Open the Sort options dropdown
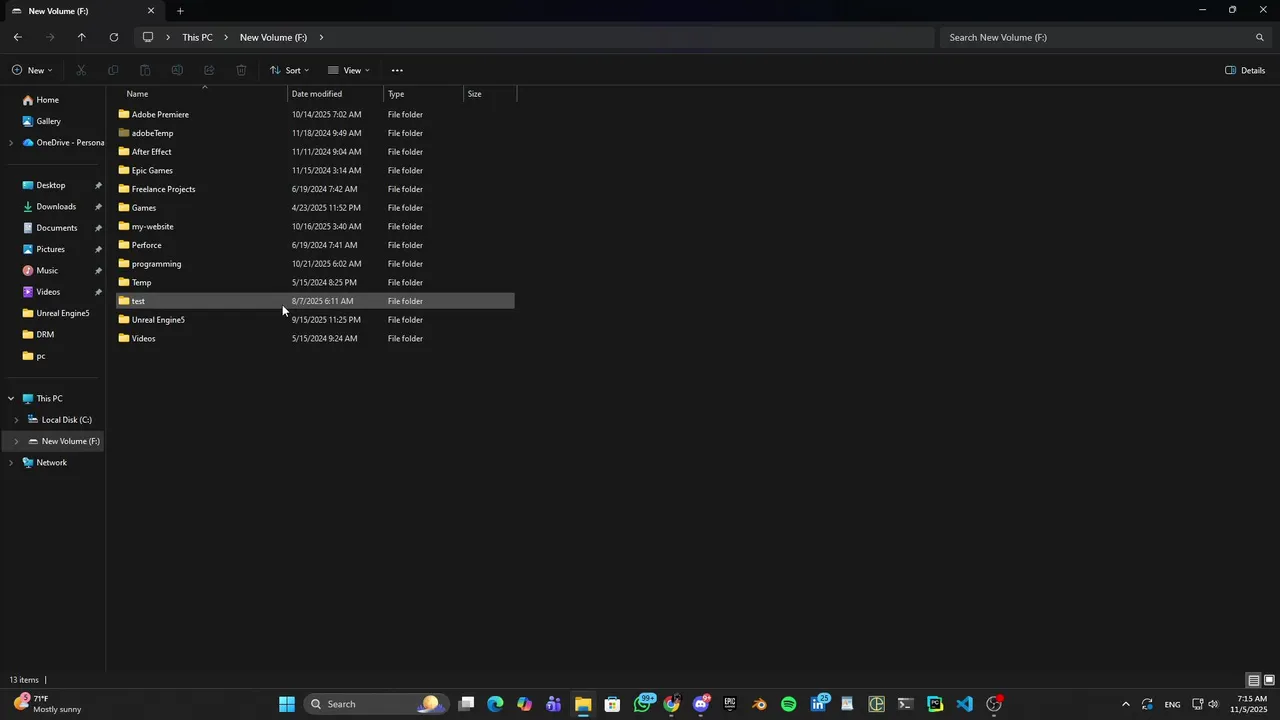This screenshot has width=1280, height=720. pos(289,70)
